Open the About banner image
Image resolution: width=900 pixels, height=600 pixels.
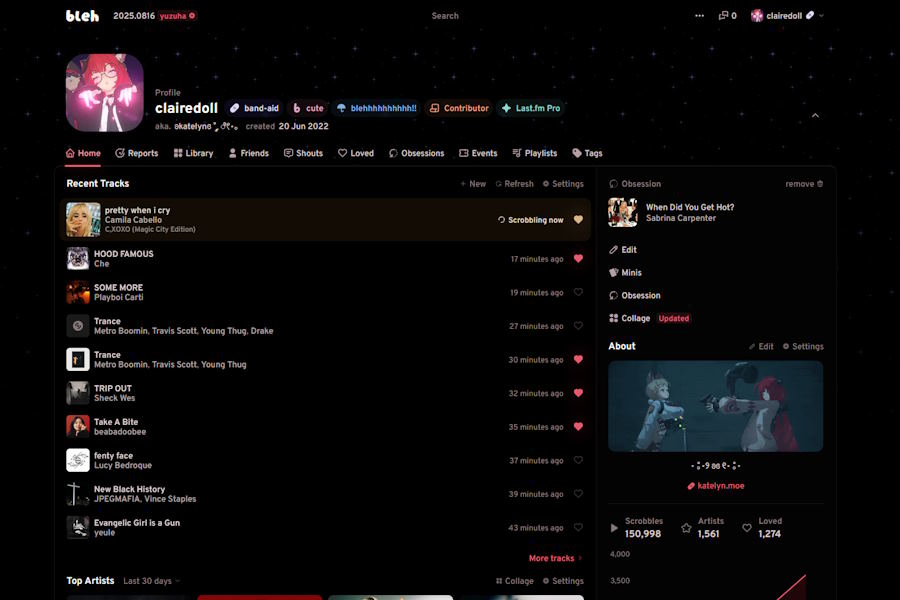click(x=716, y=406)
